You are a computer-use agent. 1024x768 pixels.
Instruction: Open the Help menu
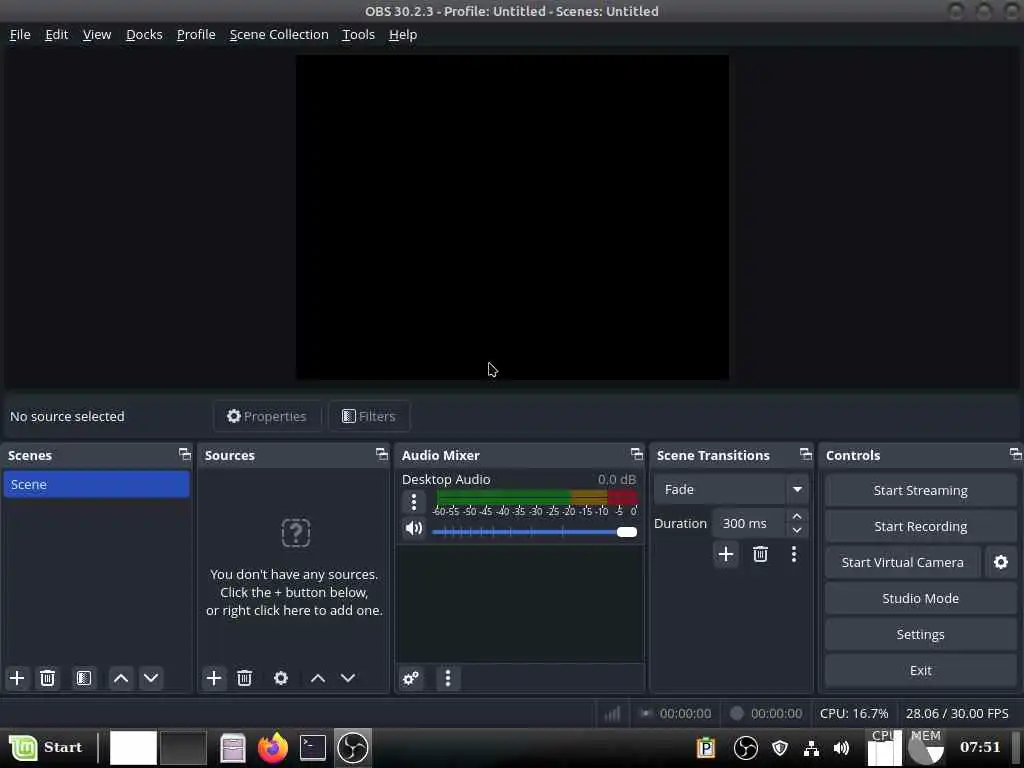click(x=403, y=35)
